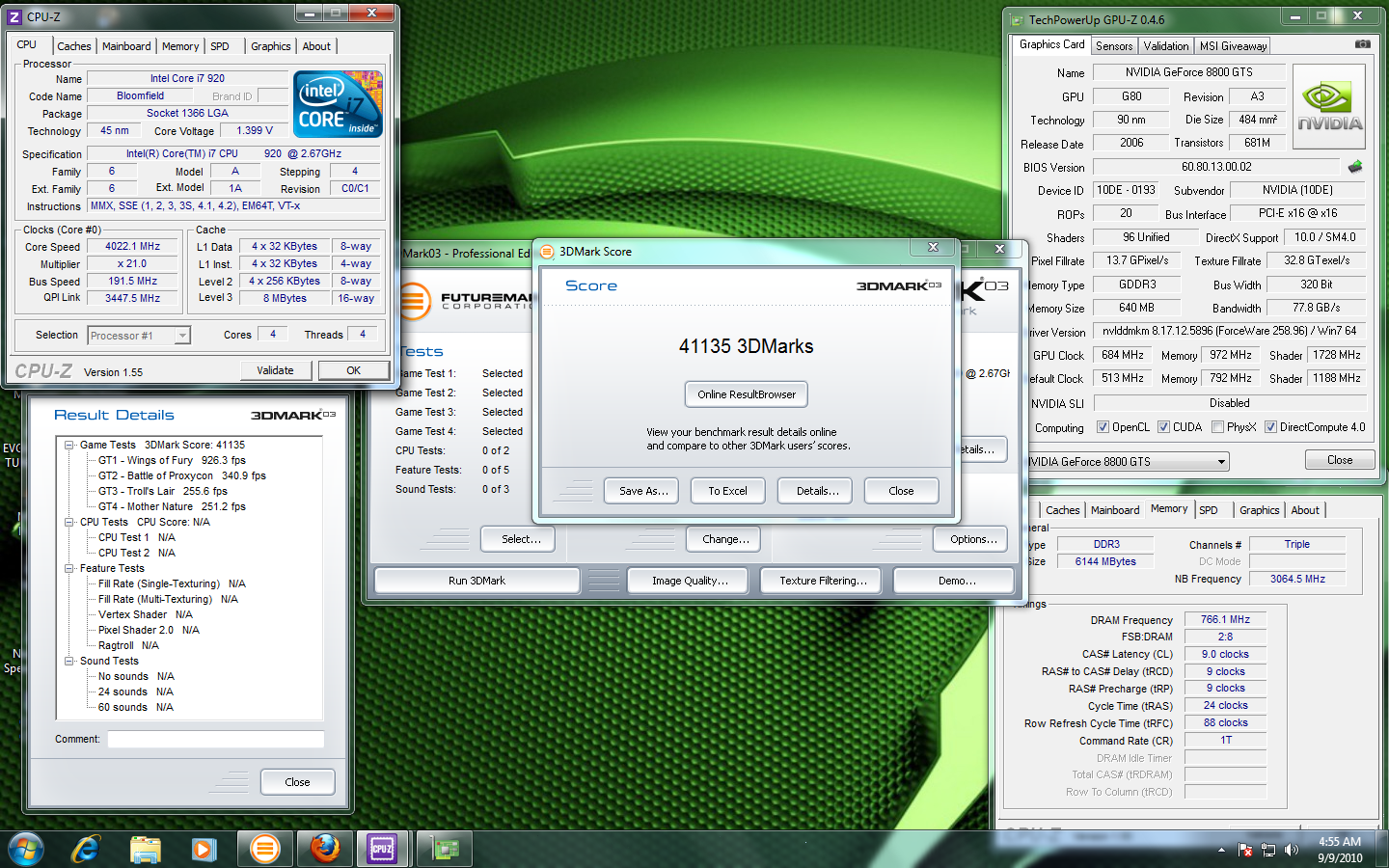This screenshot has width=1389, height=868.
Task: Click the NVIDIA logo in GPU-Z
Action: coord(1329,106)
